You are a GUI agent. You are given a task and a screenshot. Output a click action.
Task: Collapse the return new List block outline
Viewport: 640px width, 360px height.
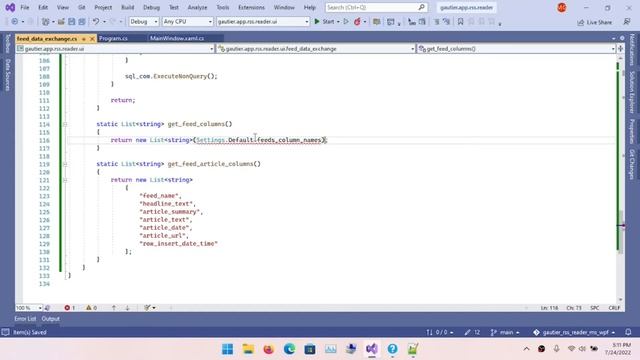65,180
